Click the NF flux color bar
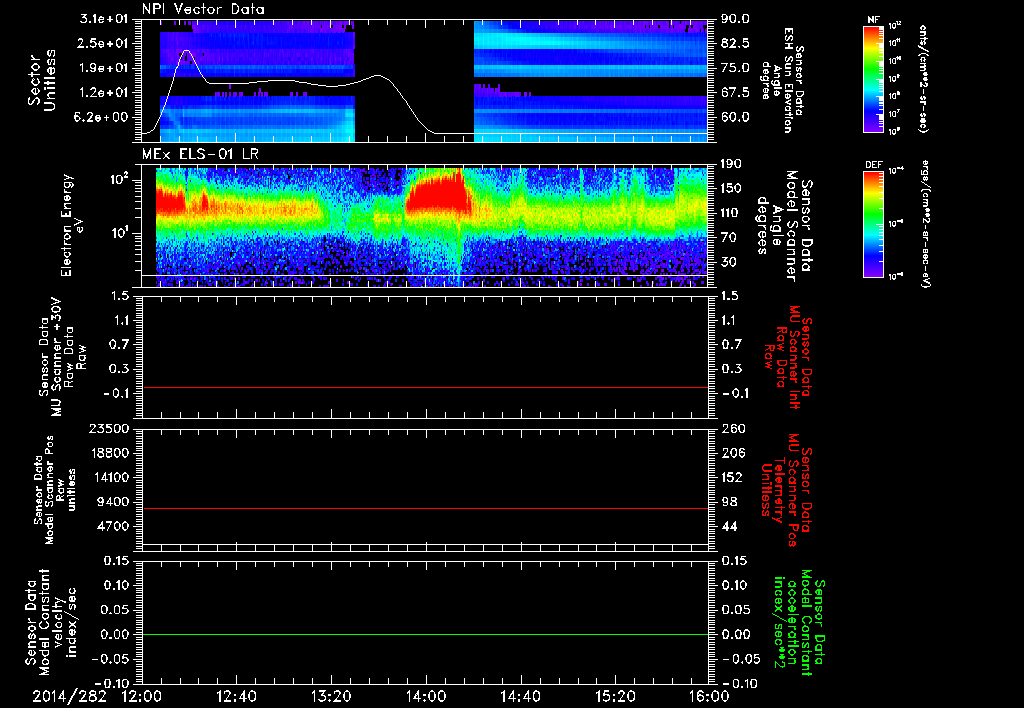Screen dimensions: 1024x708 point(873,78)
